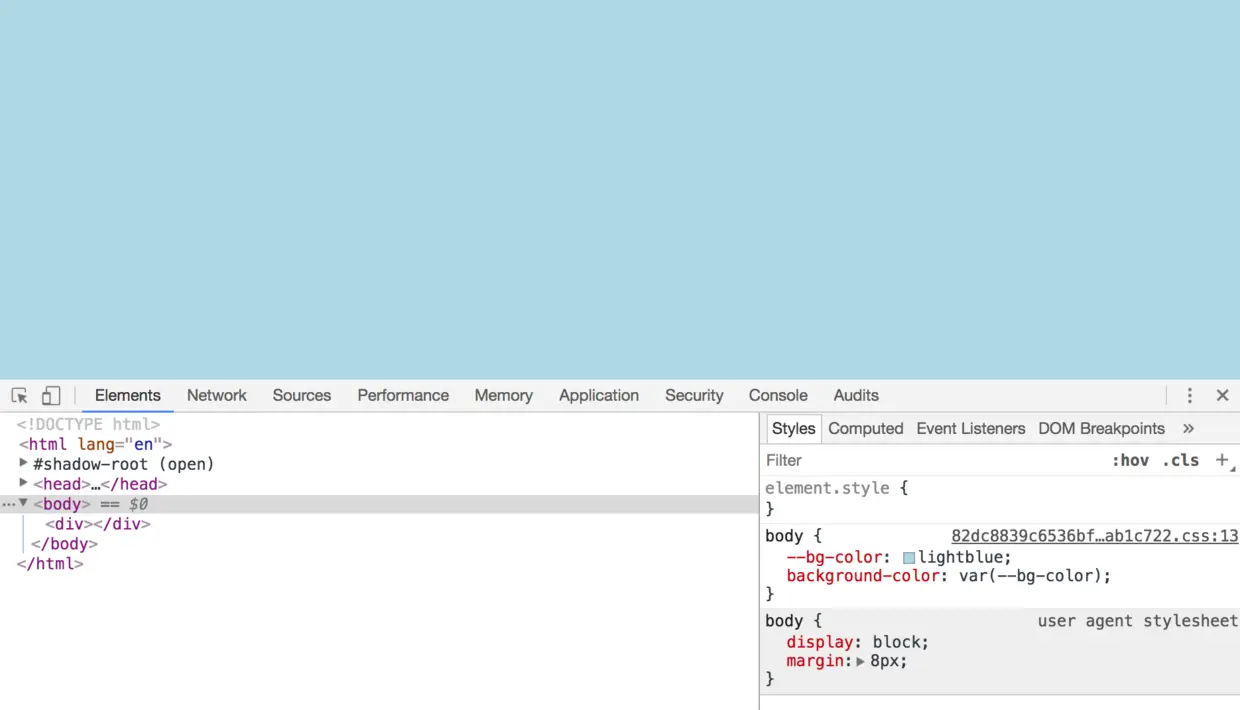
Task: Open the Security tab
Action: 694,396
